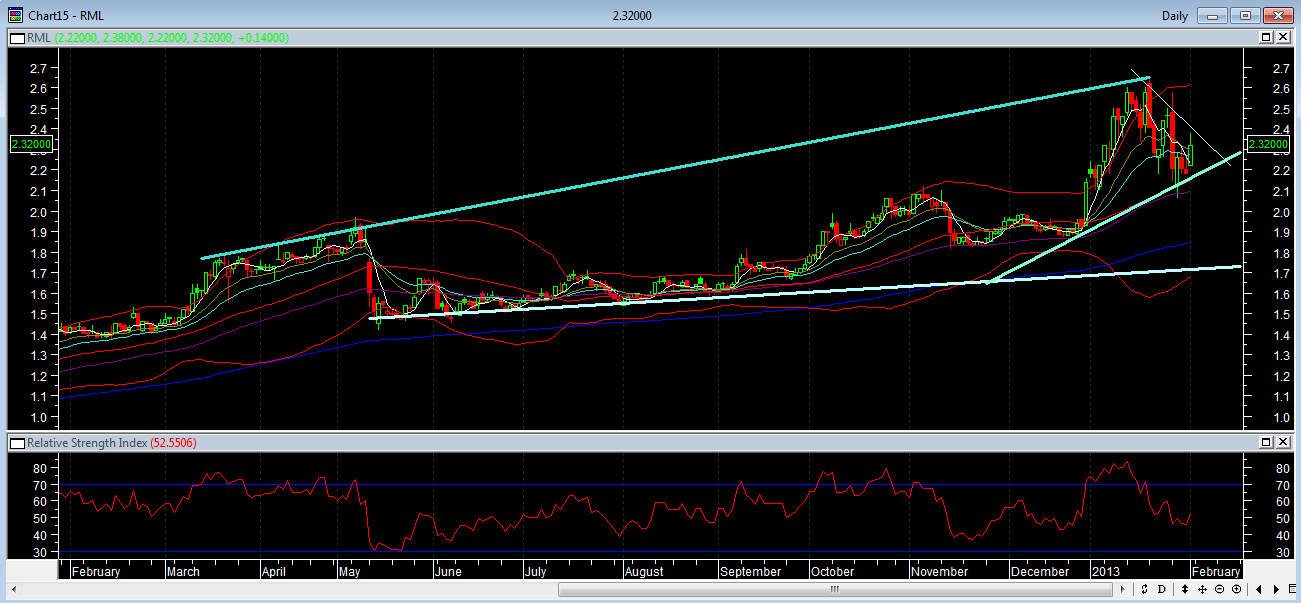
Task: Minimize the Chart15 window
Action: (1213, 15)
